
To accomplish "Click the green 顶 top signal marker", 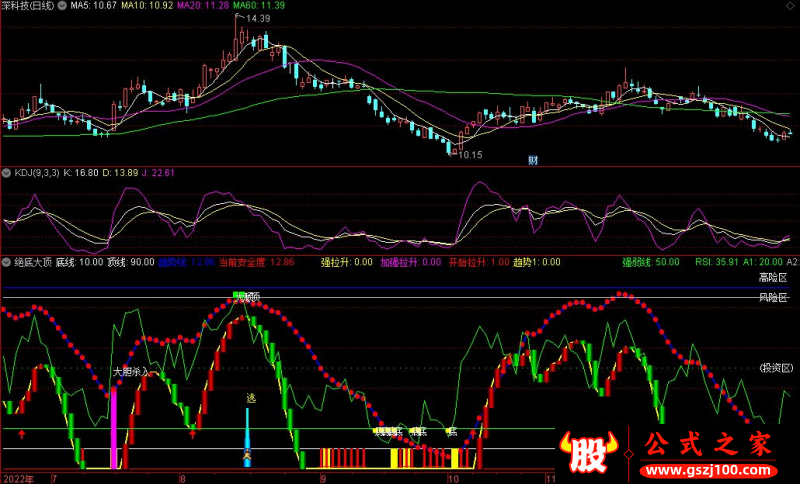I will pyautogui.click(x=239, y=296).
